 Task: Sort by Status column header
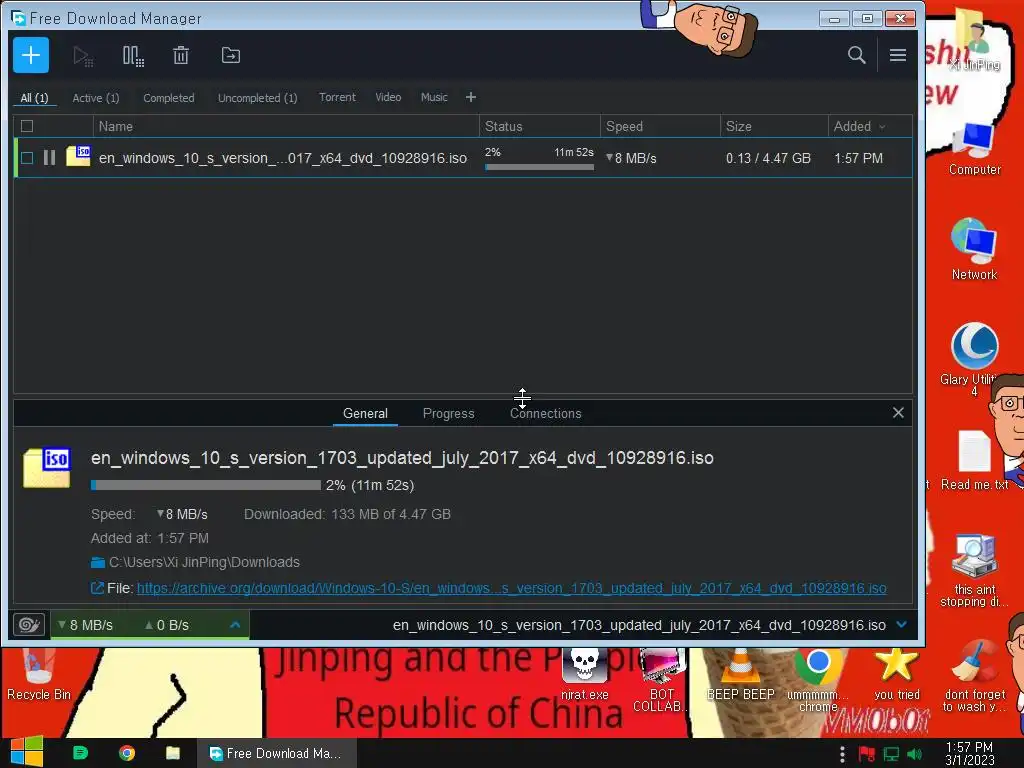tap(539, 126)
